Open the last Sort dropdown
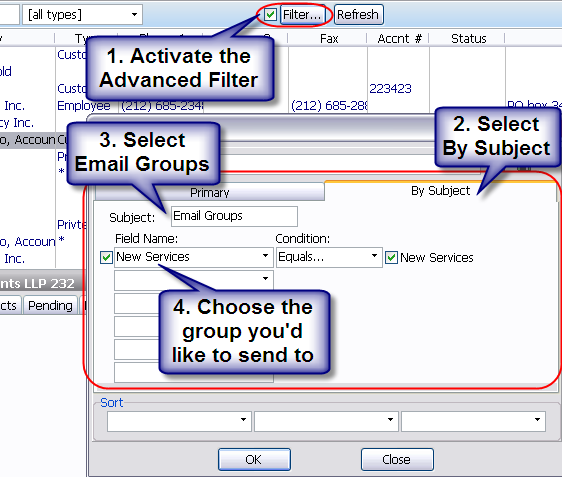This screenshot has width=562, height=477. click(x=473, y=421)
